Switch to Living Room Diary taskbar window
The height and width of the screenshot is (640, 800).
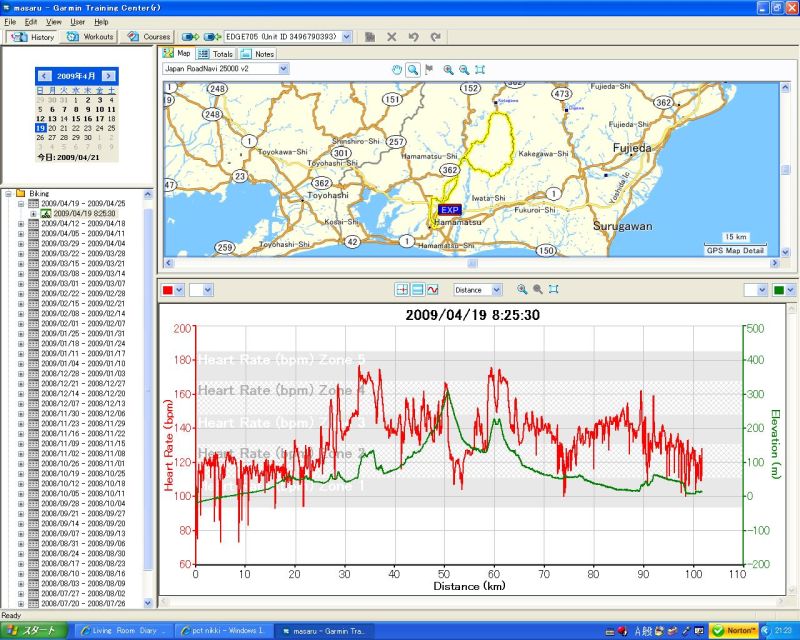point(124,631)
